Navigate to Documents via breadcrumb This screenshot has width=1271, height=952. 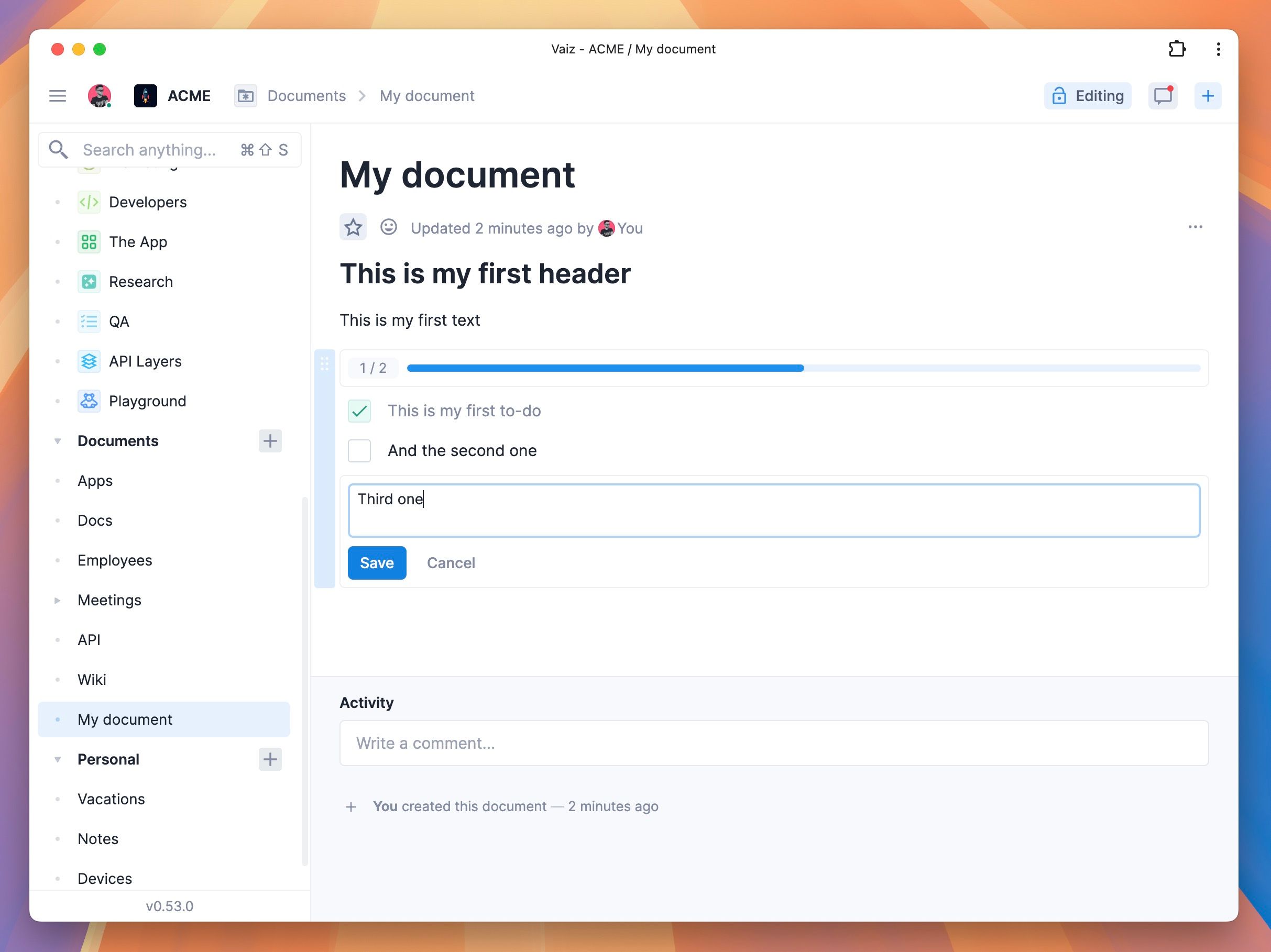click(x=306, y=95)
